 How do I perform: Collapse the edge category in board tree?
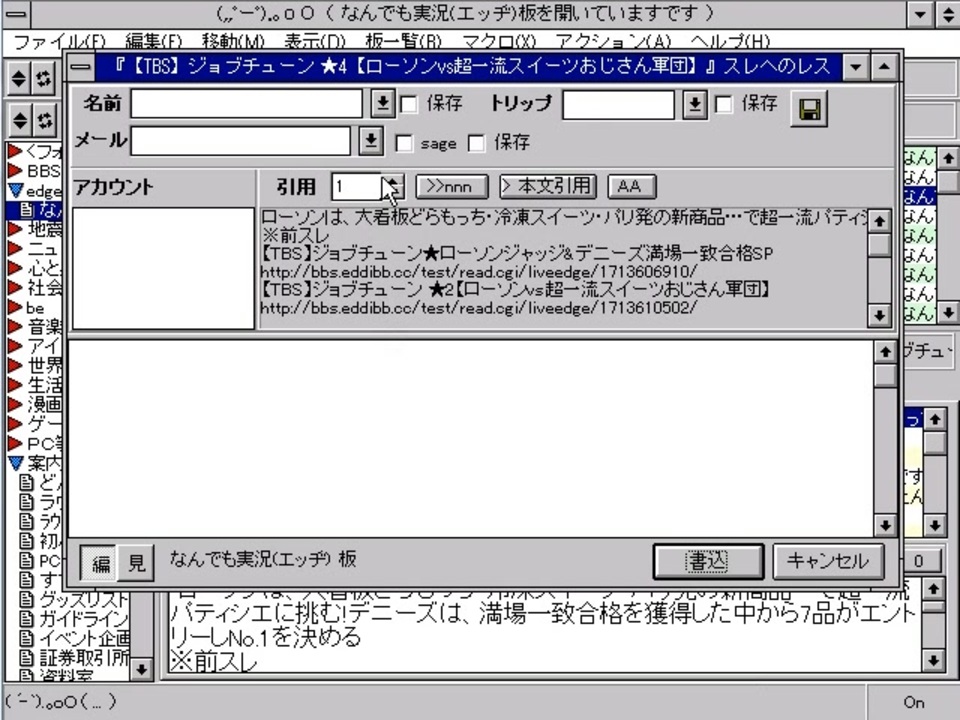(15, 190)
